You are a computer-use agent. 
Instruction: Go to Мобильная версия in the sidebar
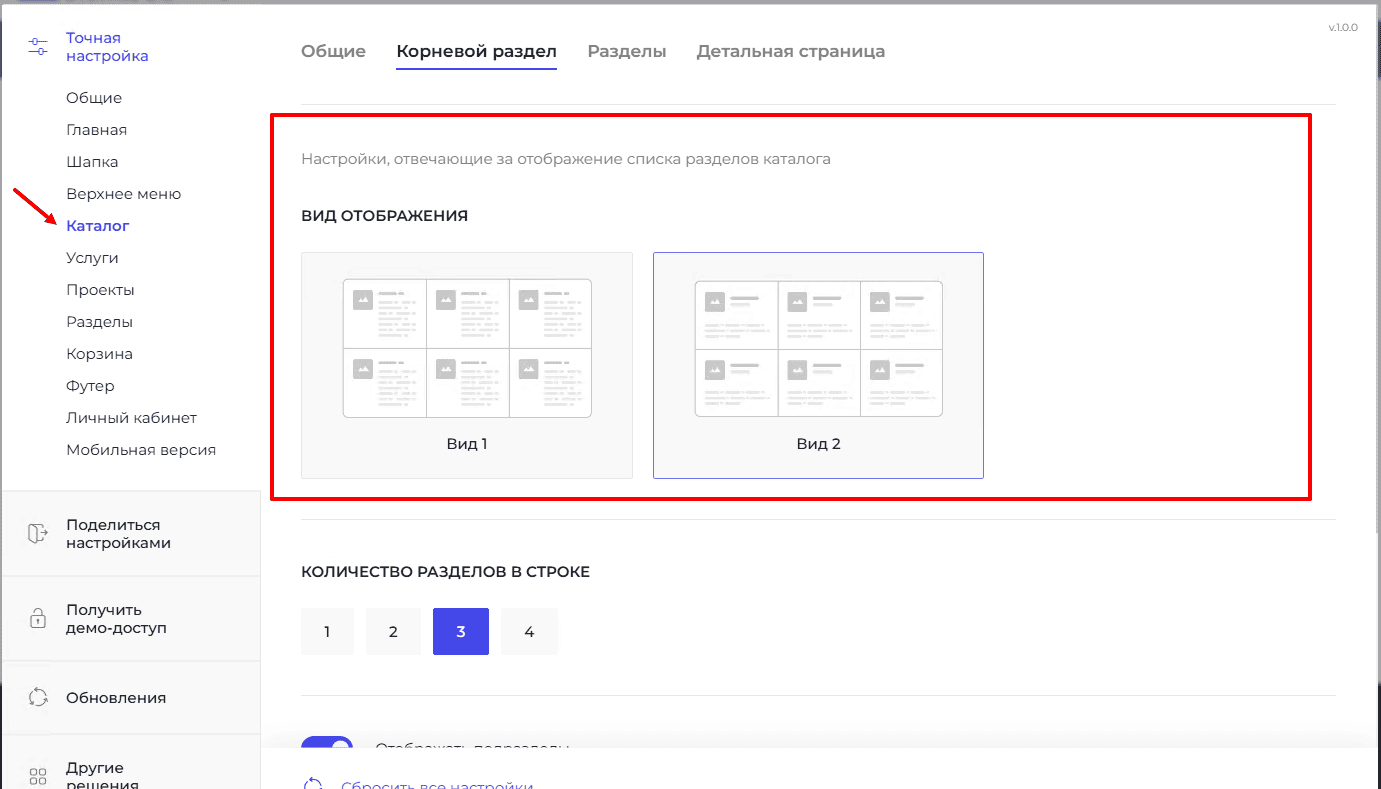point(141,450)
